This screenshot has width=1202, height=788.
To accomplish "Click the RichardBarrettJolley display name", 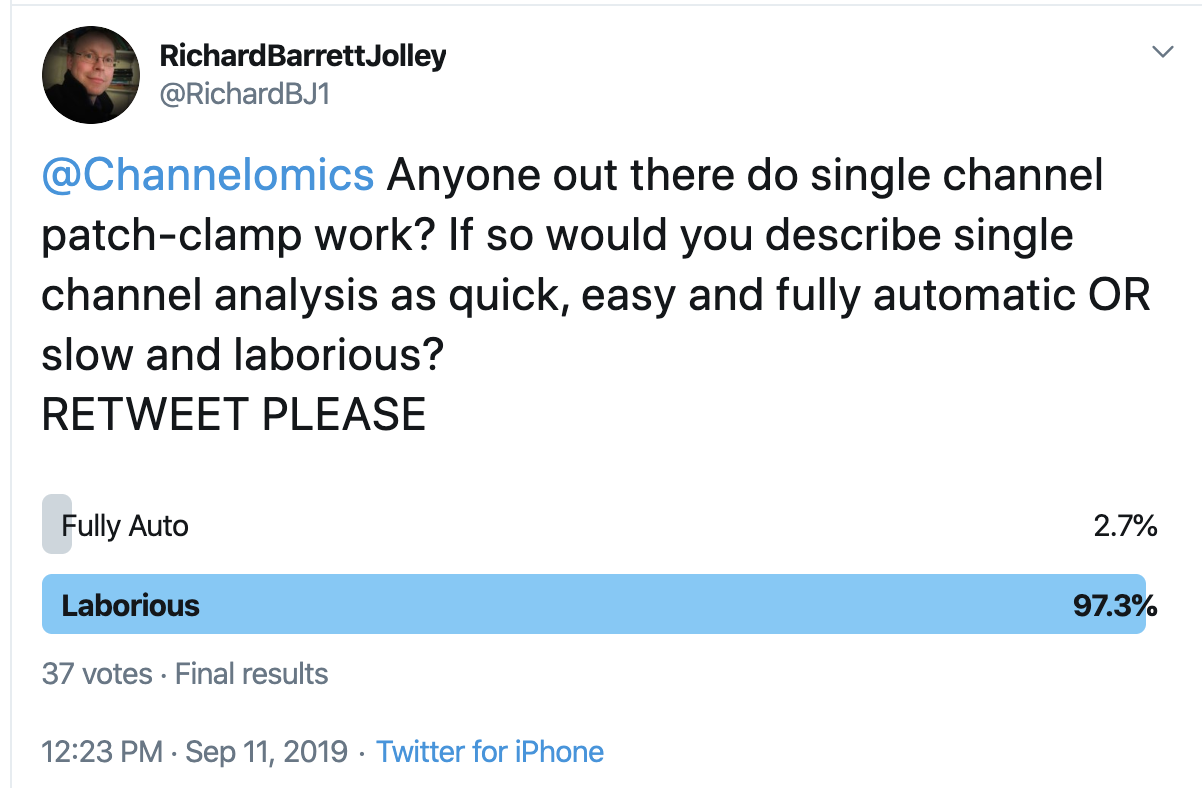I will 303,57.
